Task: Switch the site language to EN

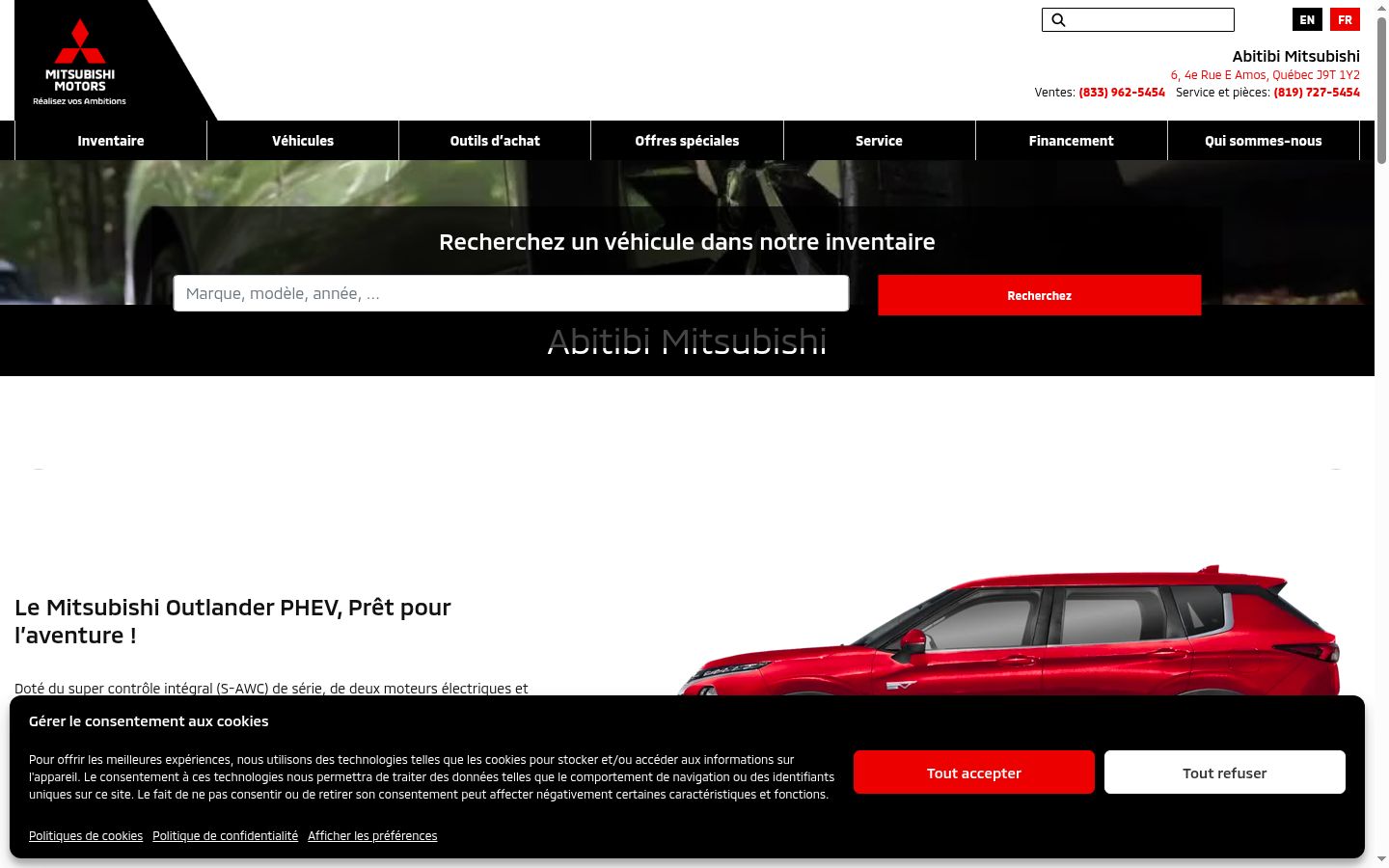Action: 1307,19
